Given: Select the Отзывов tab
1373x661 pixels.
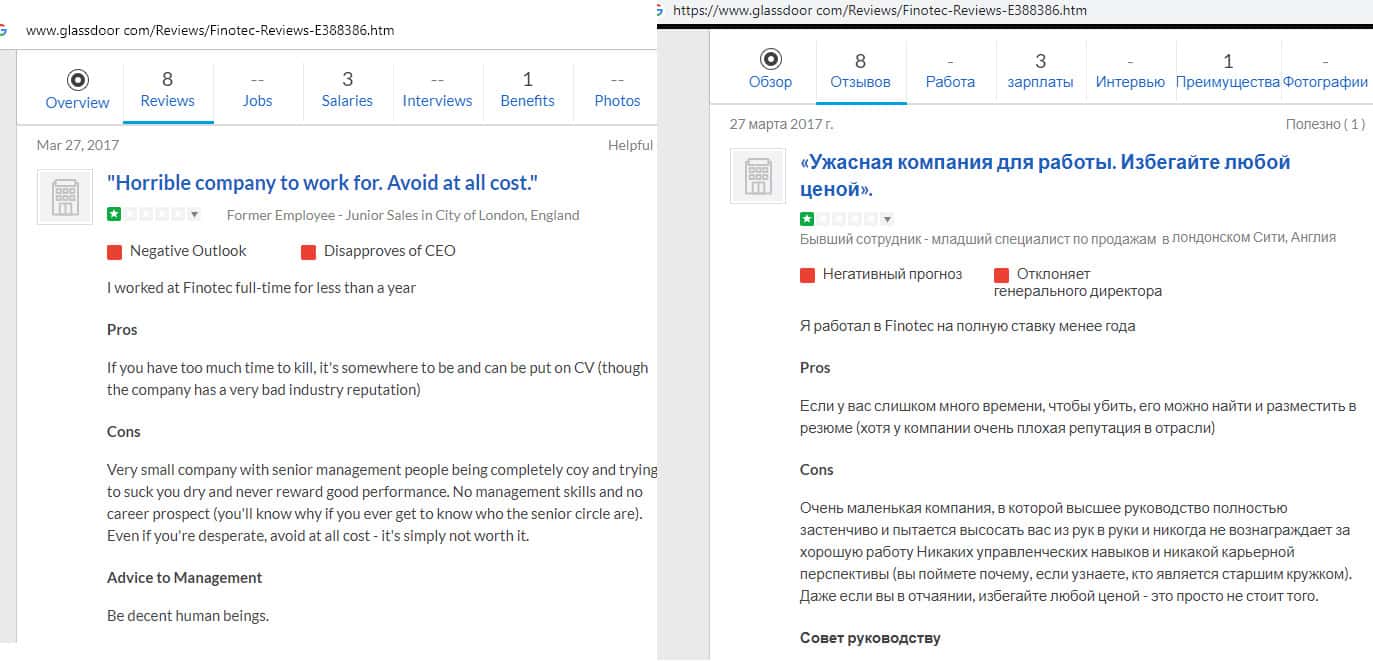Looking at the screenshot, I should (860, 71).
